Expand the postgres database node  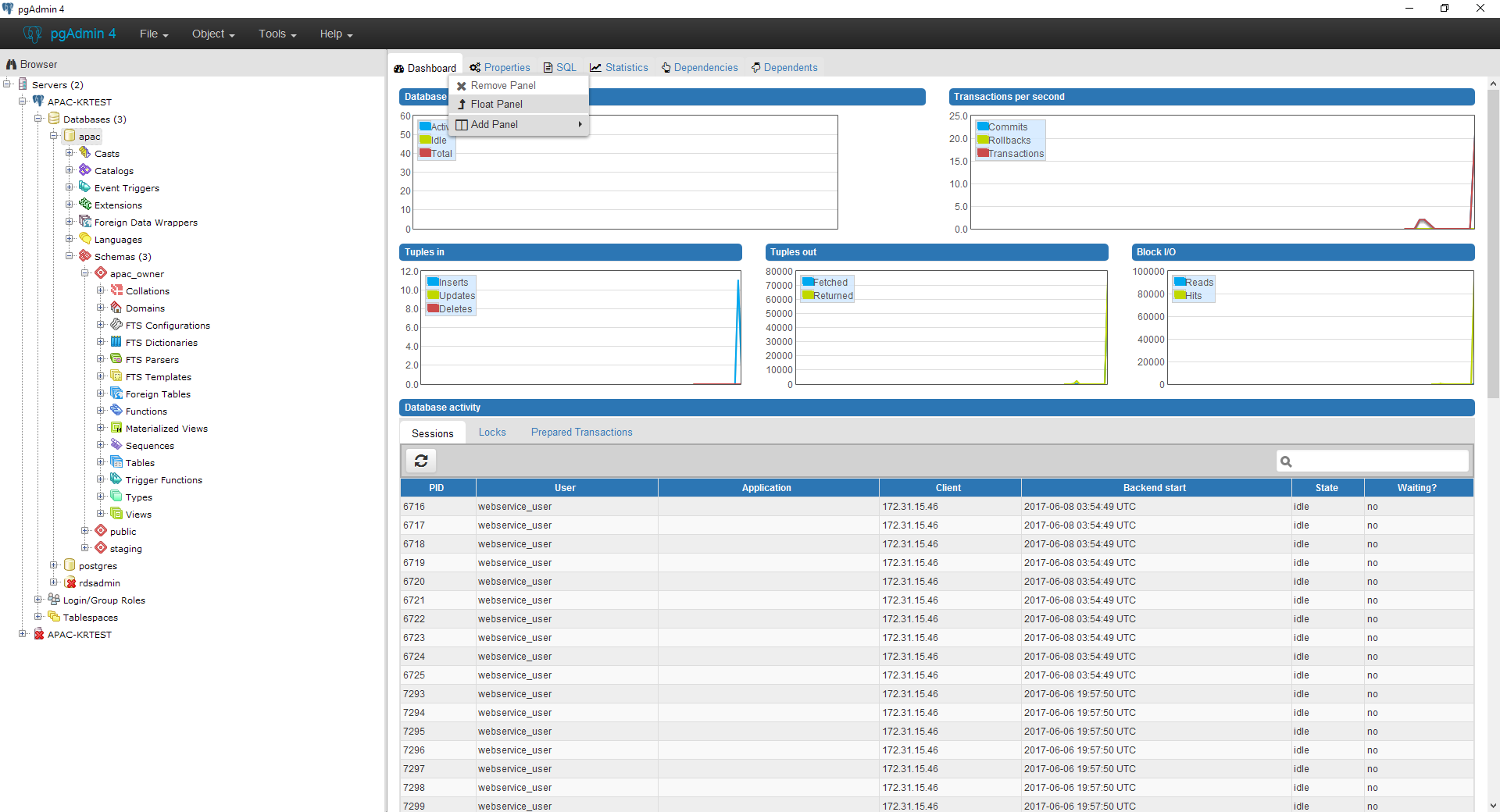tap(54, 565)
